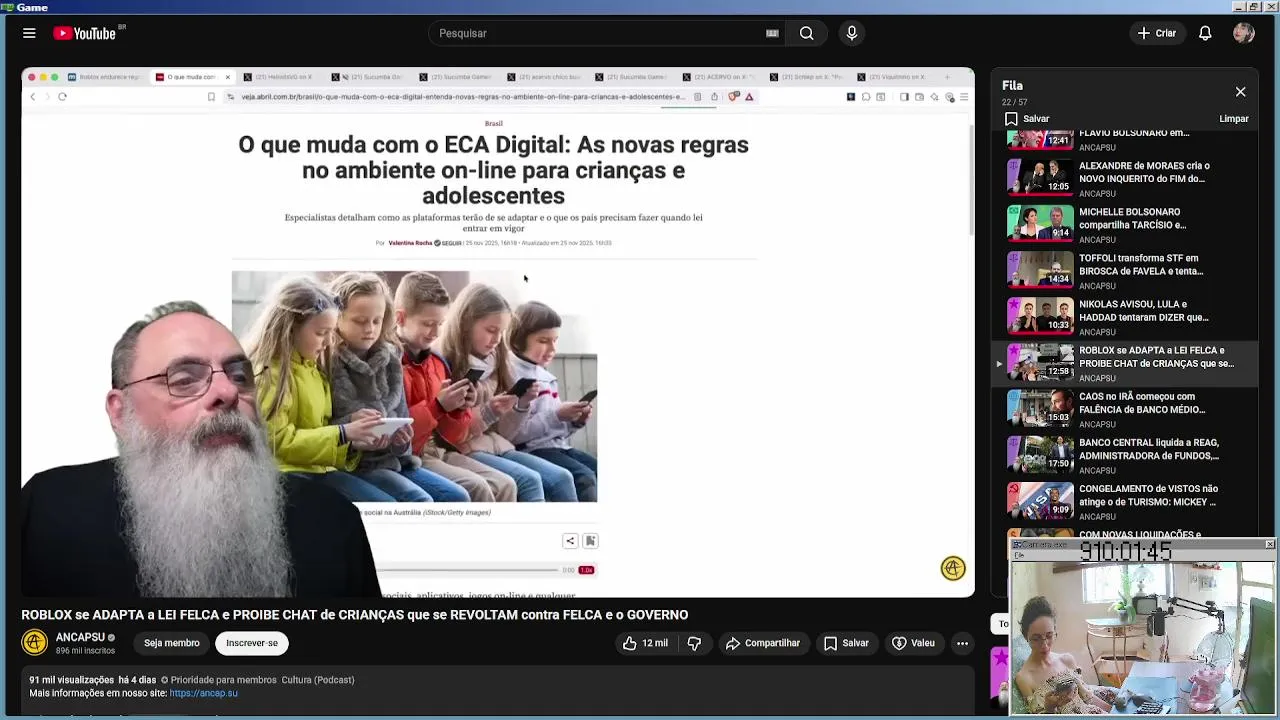Screen dimensions: 1280x720
Task: Open ALEXANDRE de MORAES NOVO INQUERITO title
Action: coord(1144,172)
